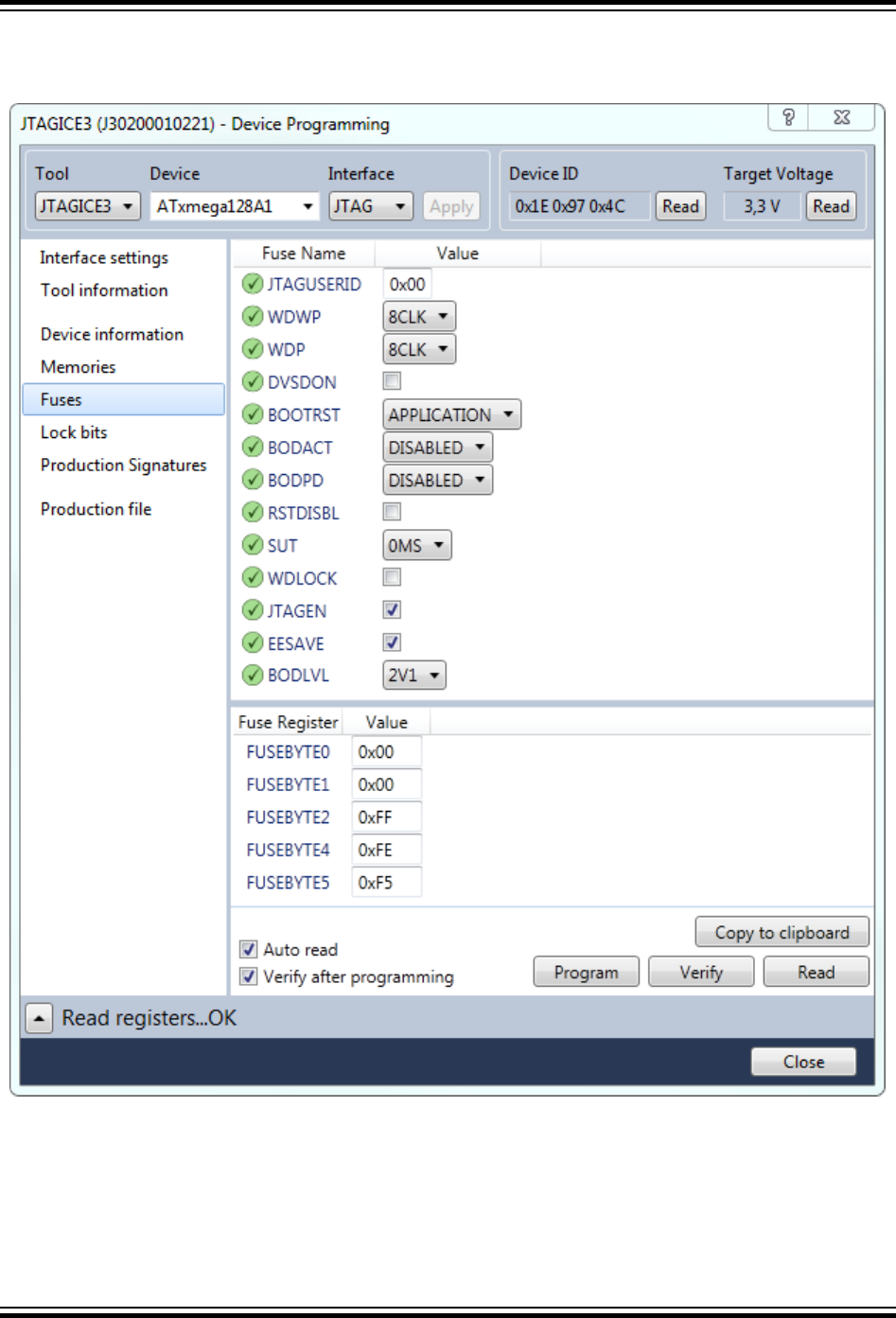Open the SUT 0MS dropdown

417,545
